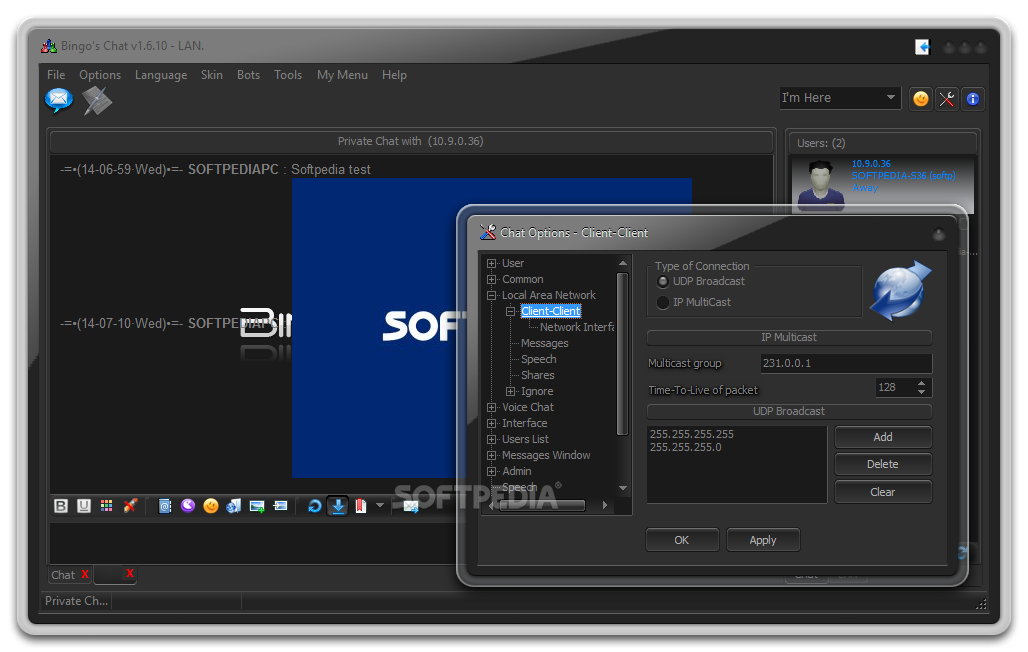Select user SOFTPEDIA-S36 in Users list
Image resolution: width=1028 pixels, height=652 pixels.
pos(882,184)
